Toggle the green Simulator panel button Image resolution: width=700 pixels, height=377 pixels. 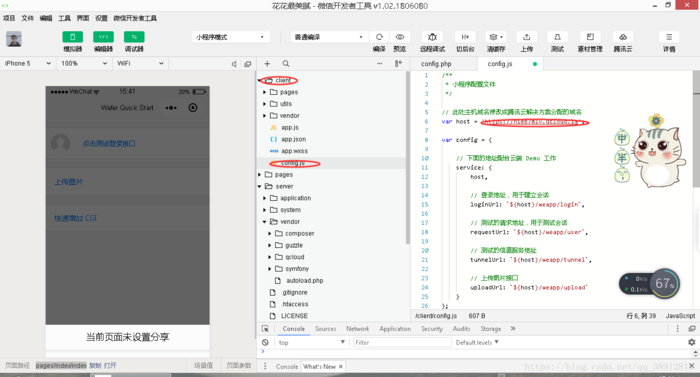click(72, 37)
